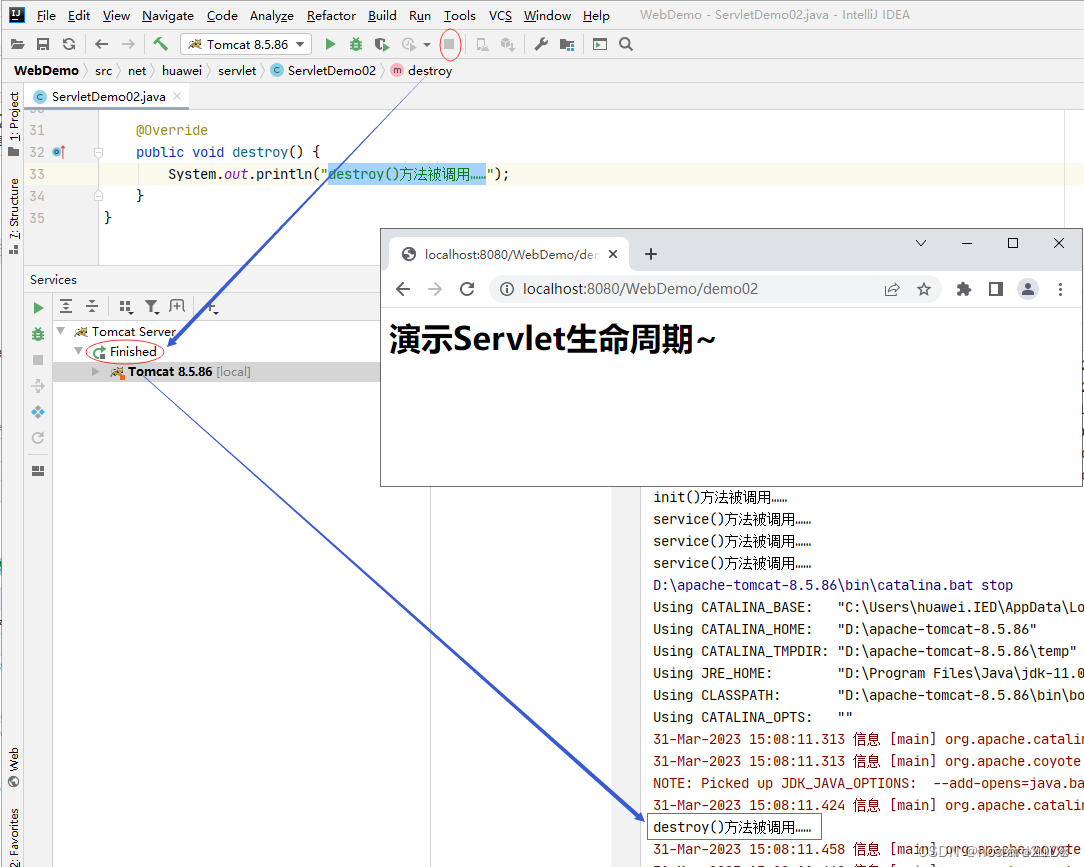This screenshot has height=867, width=1084.
Task: Collapse the Finished tree node
Action: pyautogui.click(x=79, y=351)
